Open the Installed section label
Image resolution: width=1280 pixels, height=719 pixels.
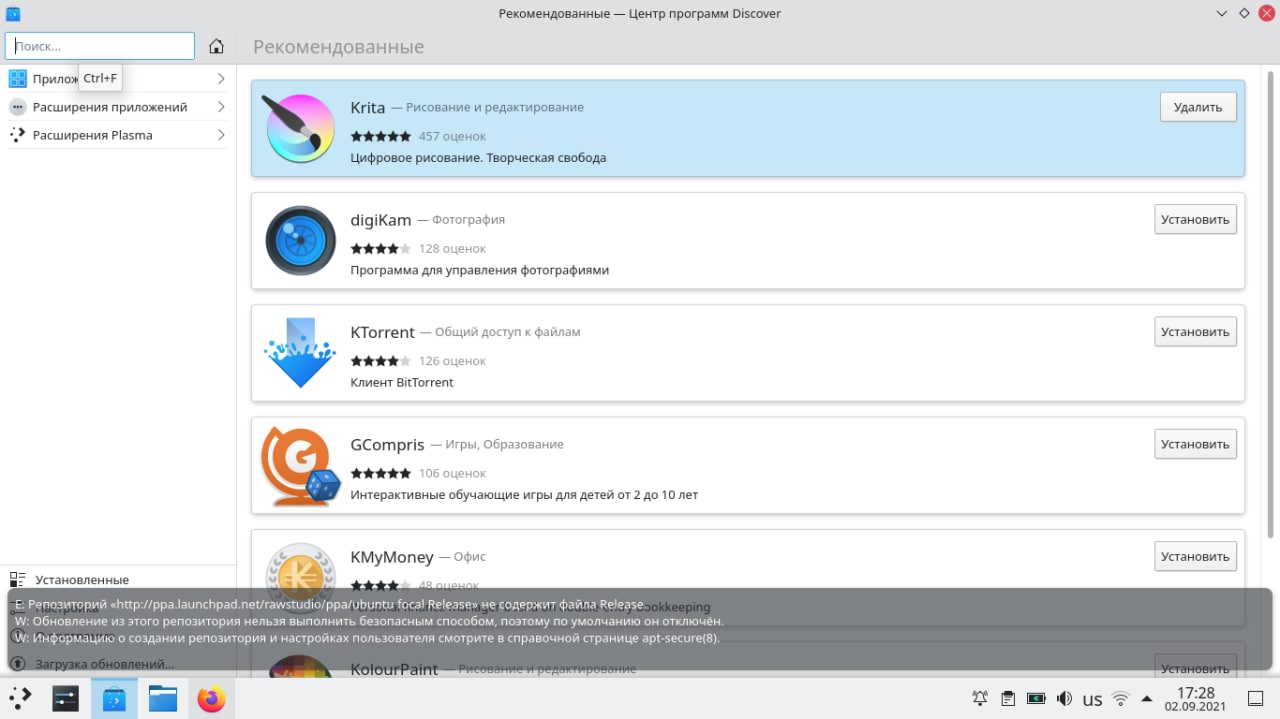tap(82, 579)
